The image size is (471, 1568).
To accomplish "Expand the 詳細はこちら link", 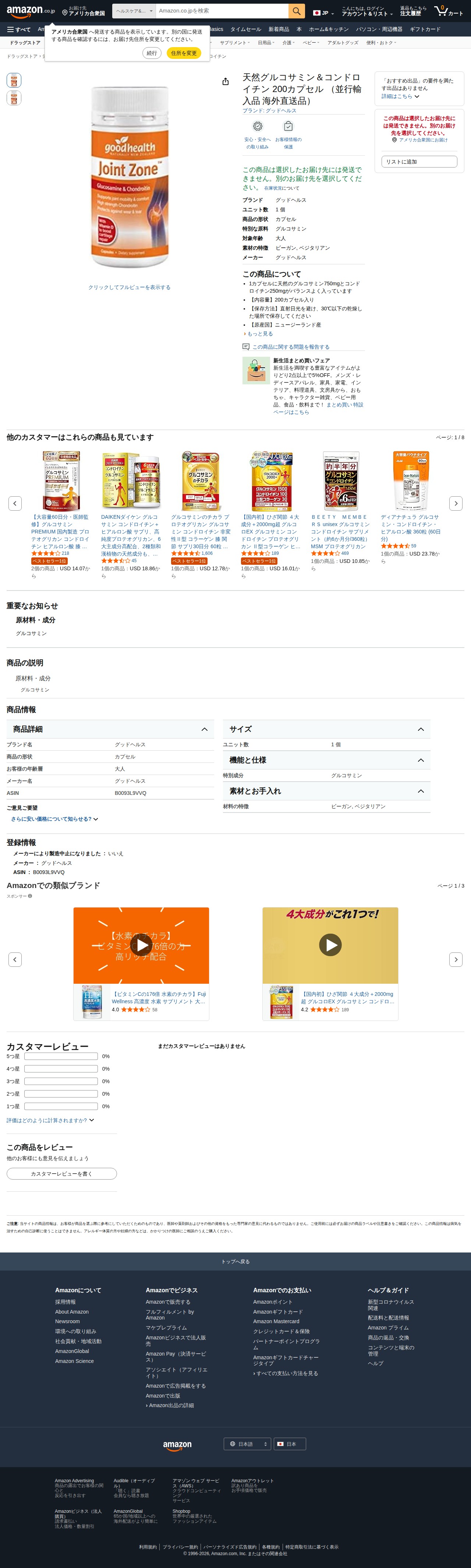I will click(400, 96).
